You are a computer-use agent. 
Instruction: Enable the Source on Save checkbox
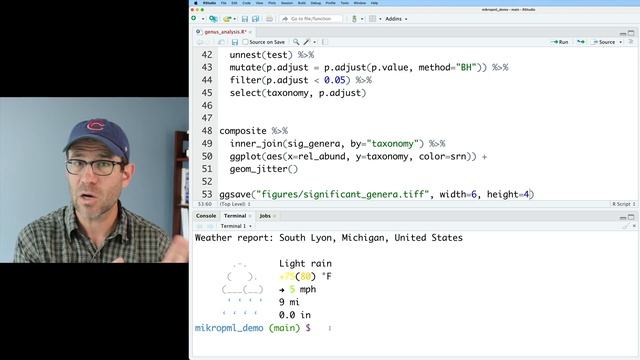(x=245, y=42)
